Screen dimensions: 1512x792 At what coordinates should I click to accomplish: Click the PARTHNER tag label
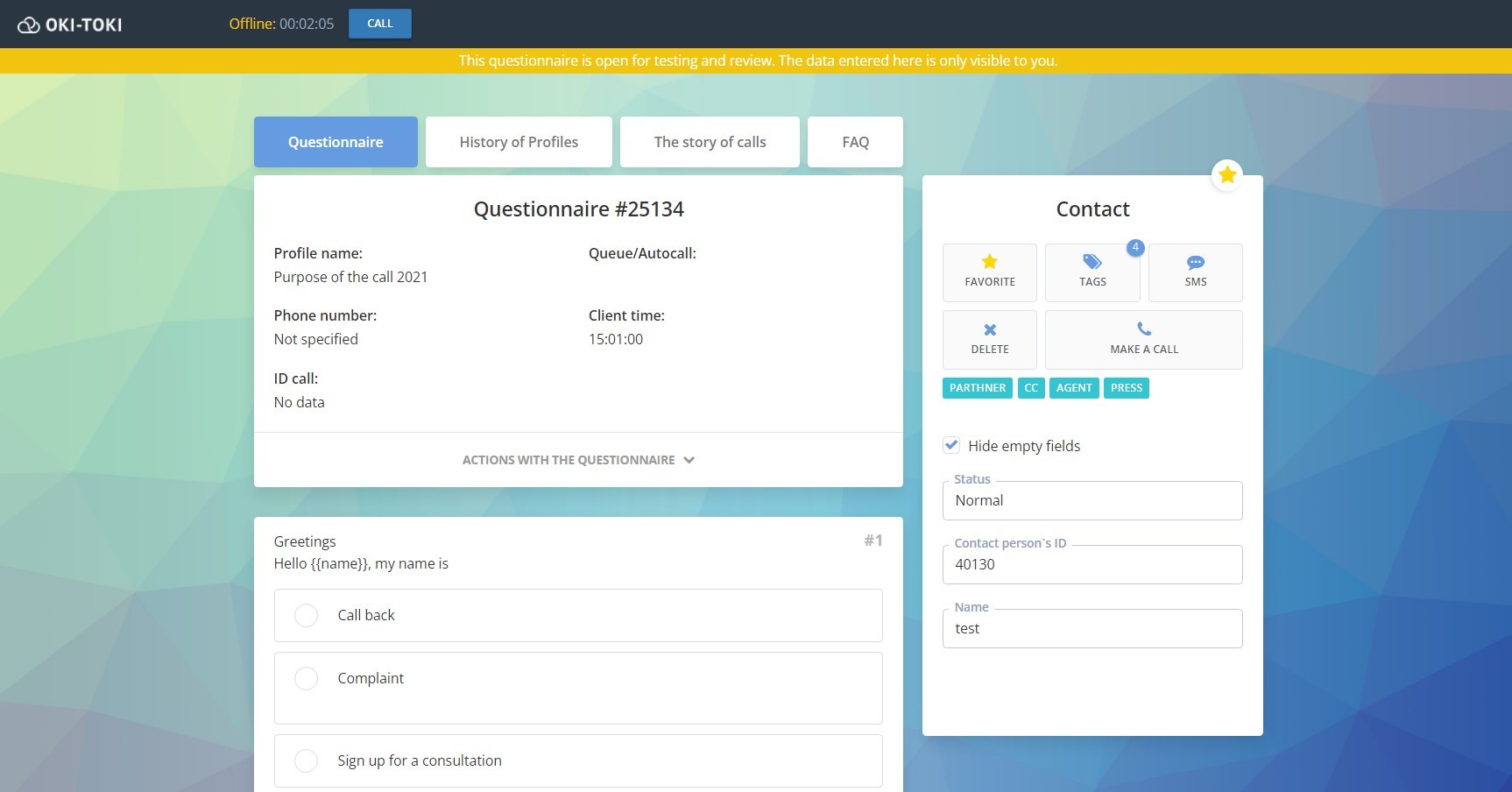coord(977,388)
